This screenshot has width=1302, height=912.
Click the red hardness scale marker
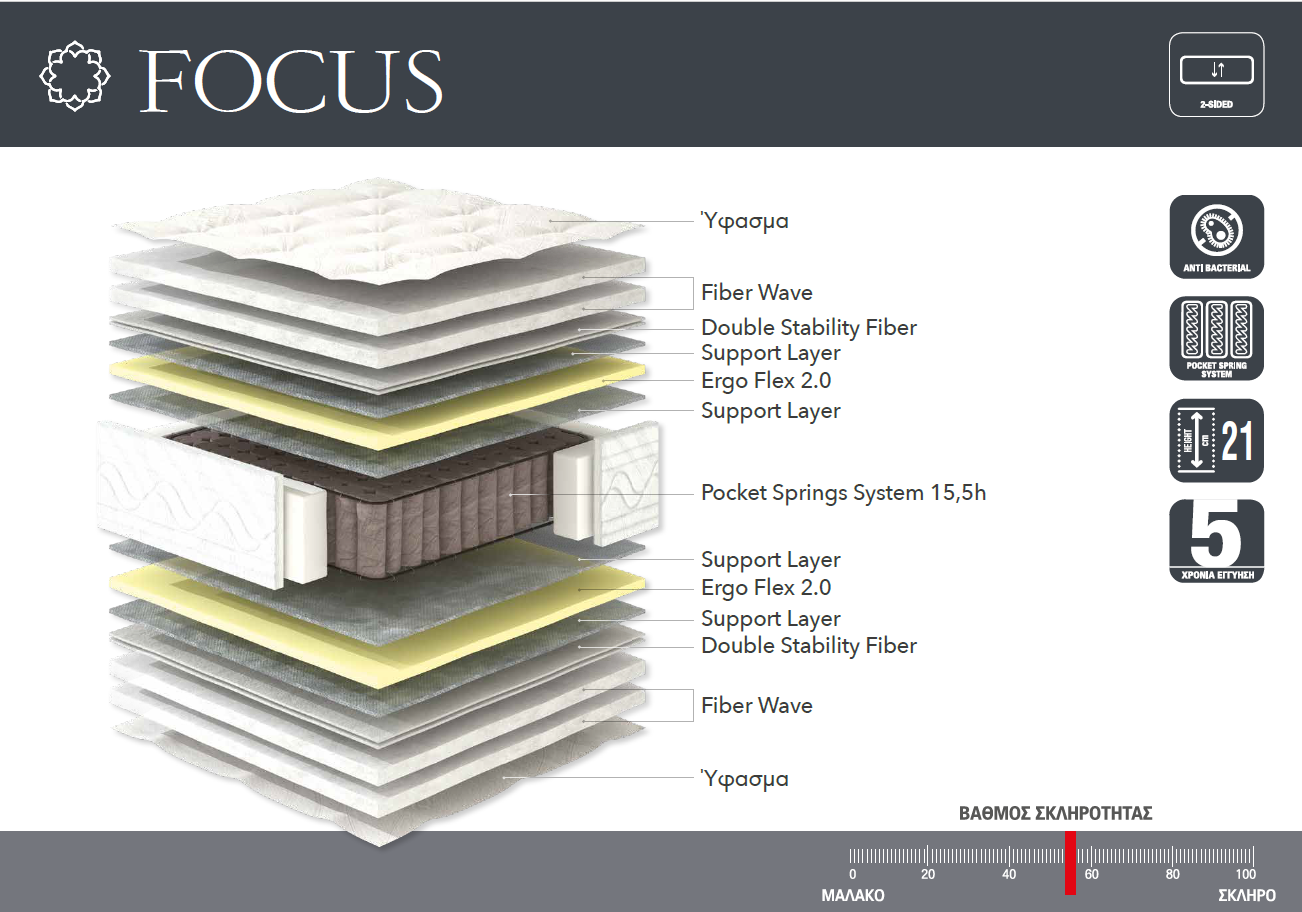tap(1070, 863)
